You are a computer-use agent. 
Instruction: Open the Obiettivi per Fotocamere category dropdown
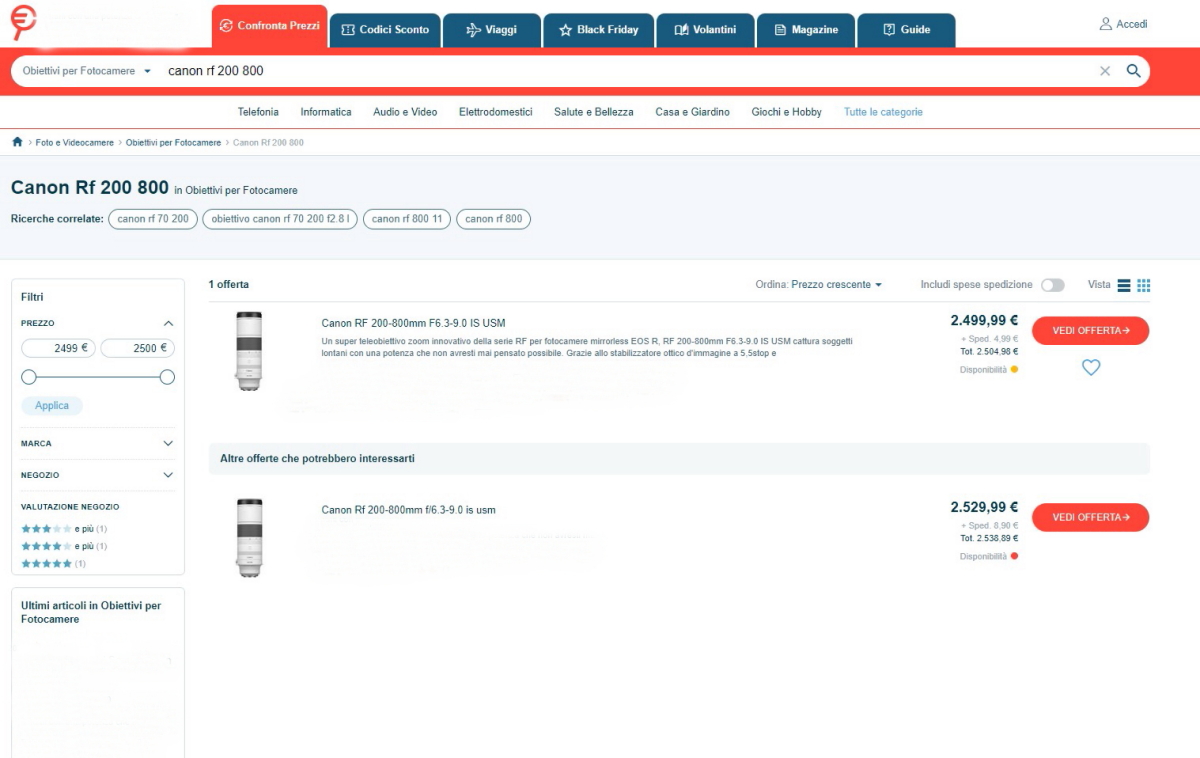click(x=87, y=71)
